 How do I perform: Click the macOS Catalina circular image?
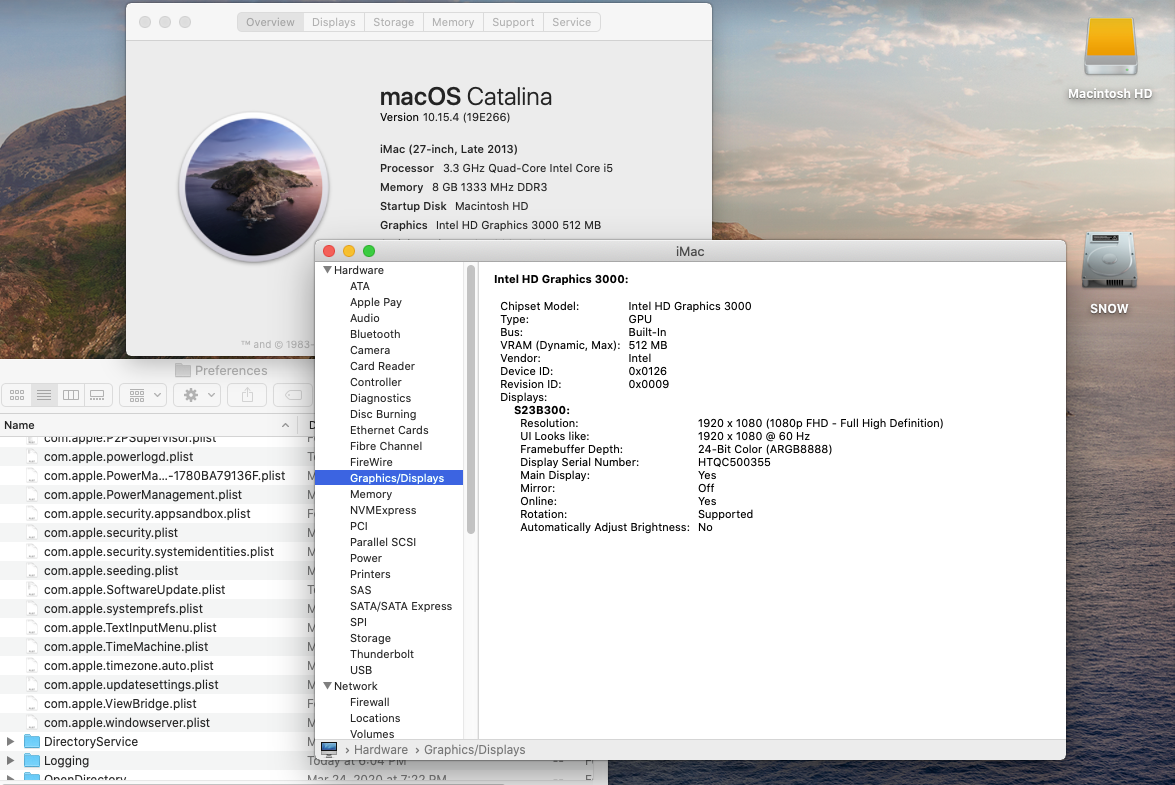pyautogui.click(x=254, y=187)
